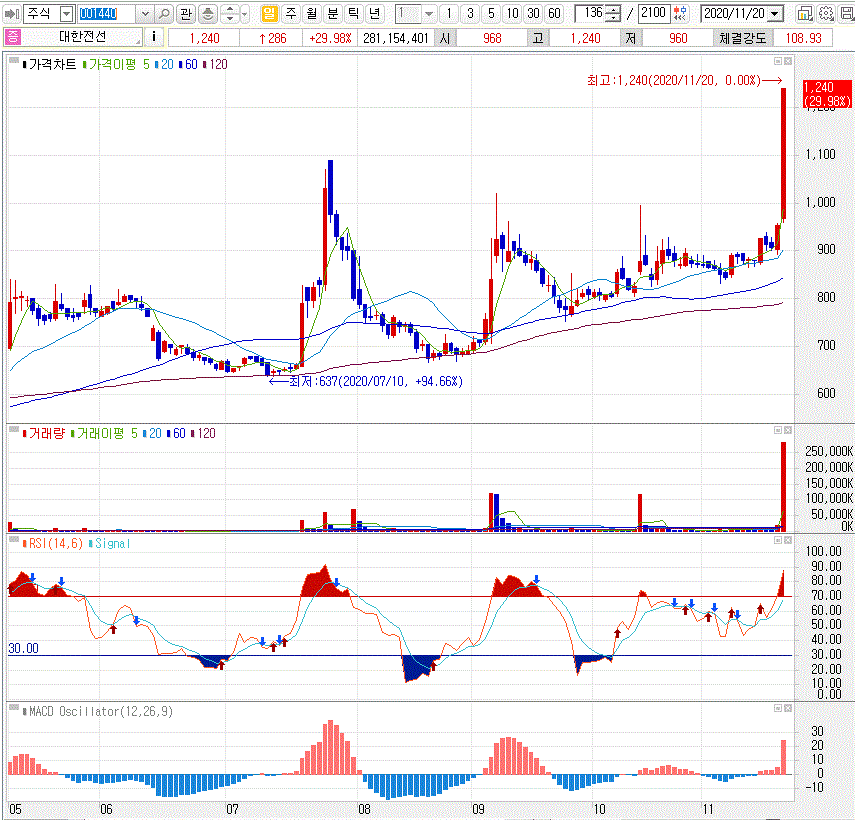Click the +29.98% change rate cell
855x820 pixels.
click(330, 38)
